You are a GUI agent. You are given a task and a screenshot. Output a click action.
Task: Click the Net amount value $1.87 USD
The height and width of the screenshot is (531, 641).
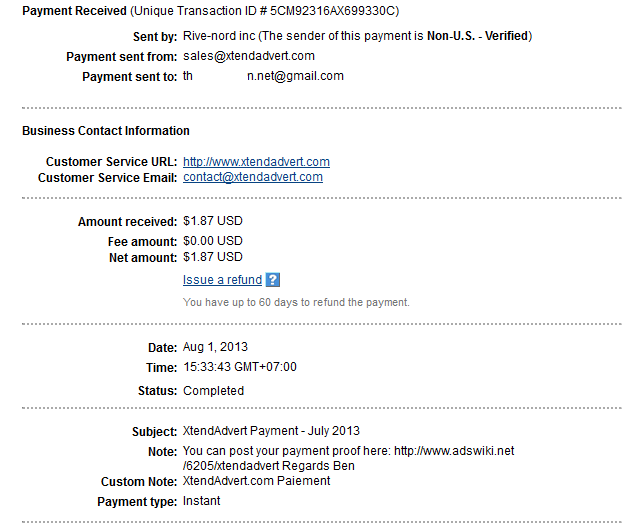213,258
